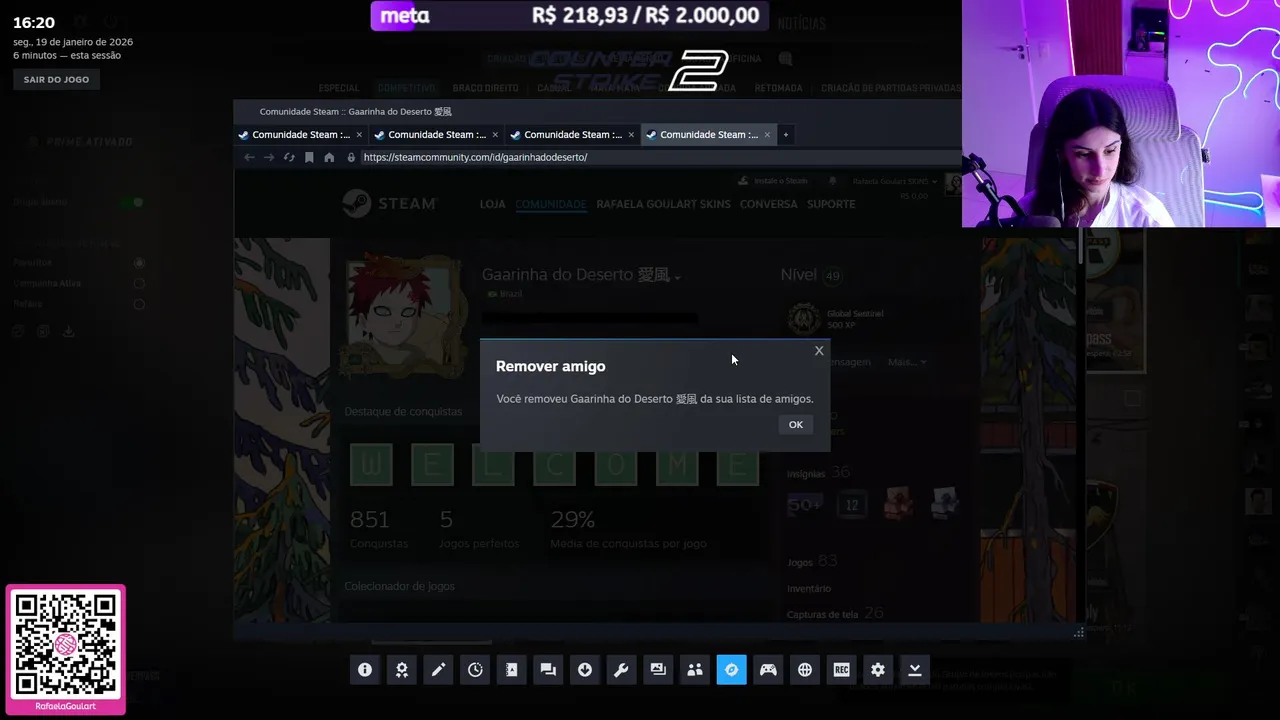1280x720 pixels.
Task: Click the 851 Conquistas stat
Action: (378, 529)
